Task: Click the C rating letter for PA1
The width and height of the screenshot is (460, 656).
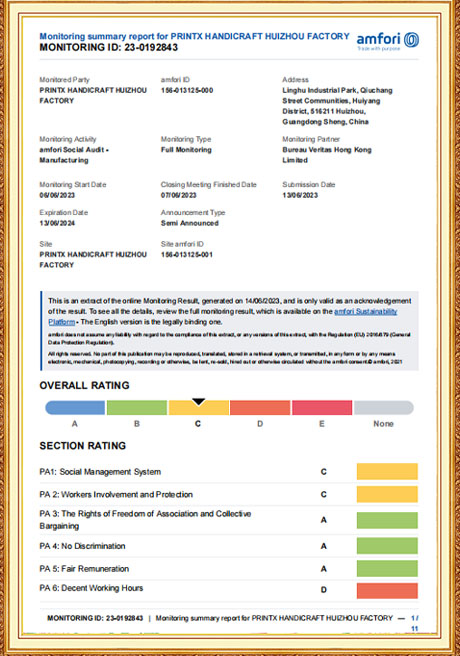Action: [324, 472]
